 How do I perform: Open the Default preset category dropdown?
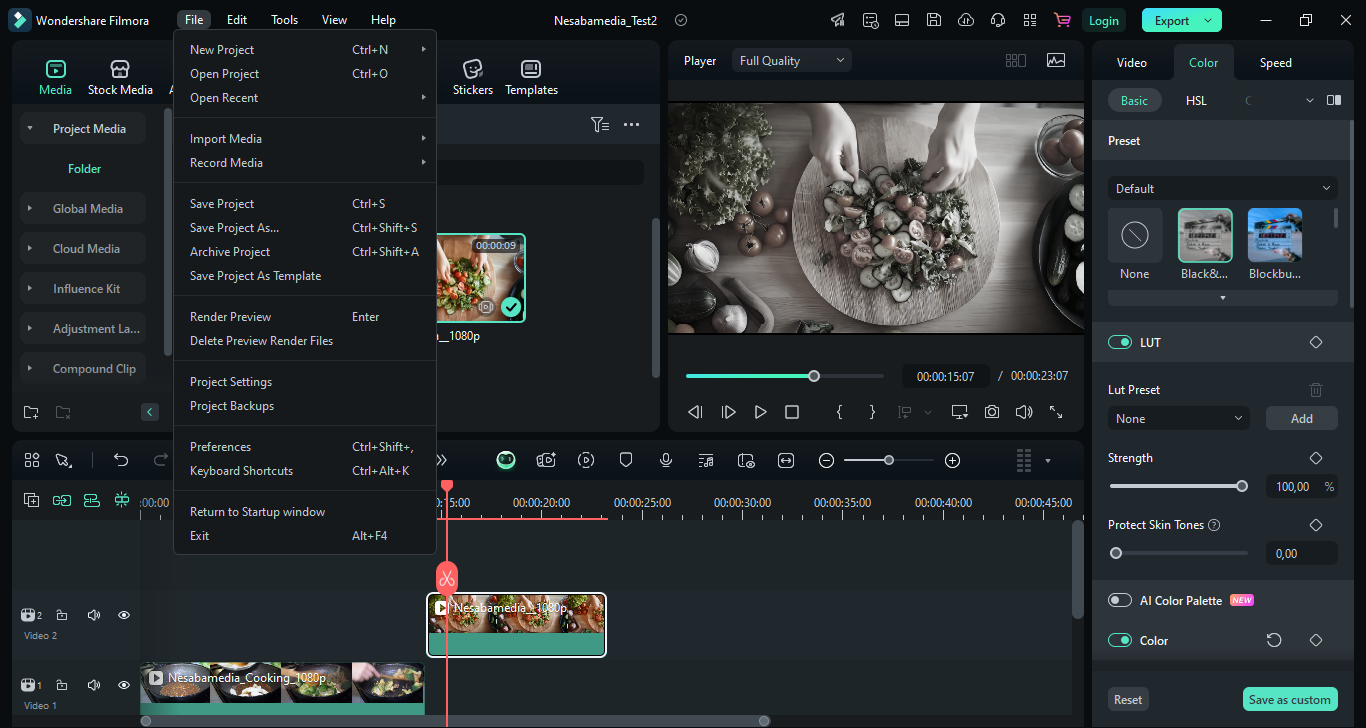pyautogui.click(x=1222, y=188)
